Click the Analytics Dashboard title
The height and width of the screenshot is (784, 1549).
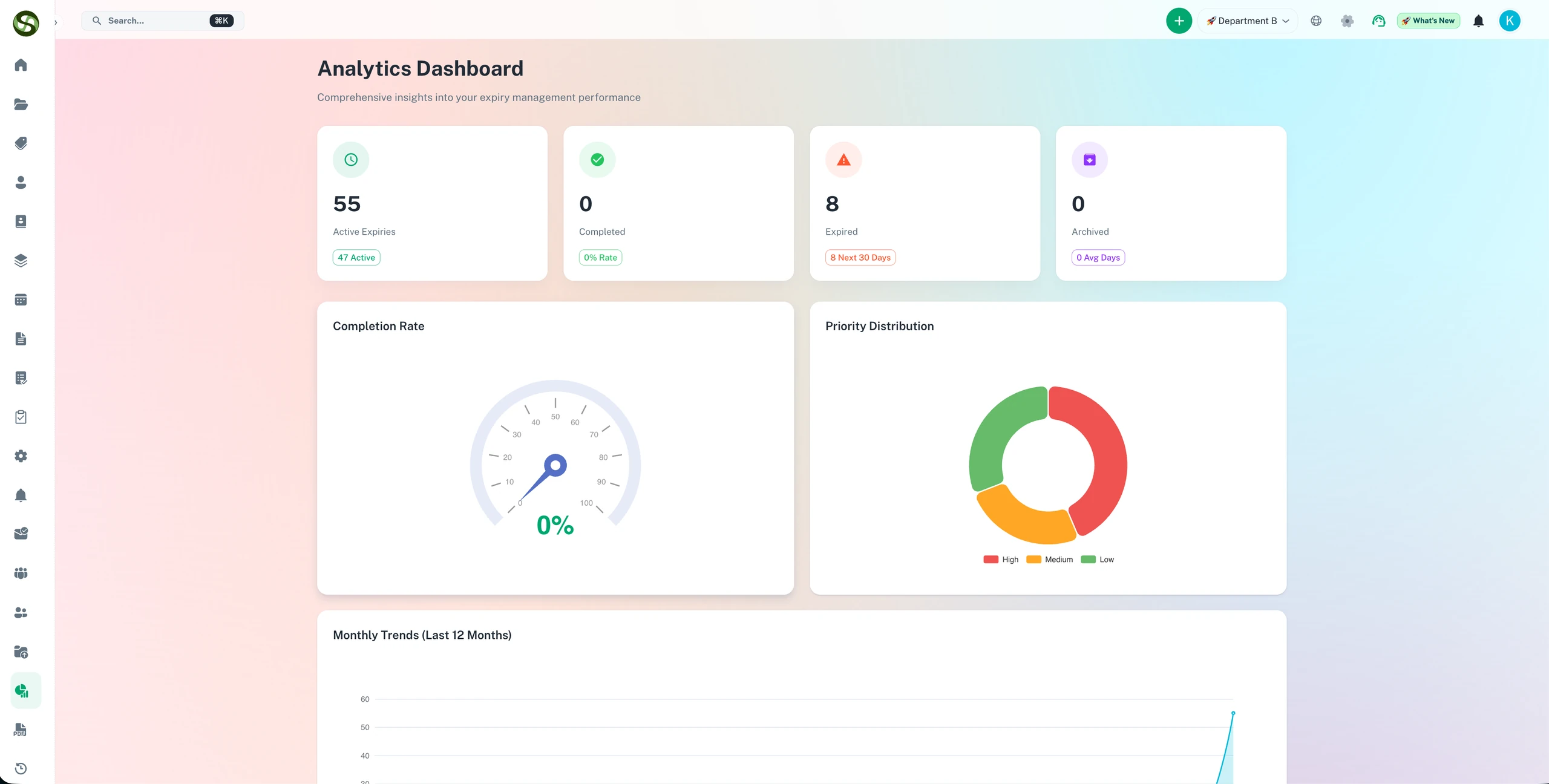[420, 68]
